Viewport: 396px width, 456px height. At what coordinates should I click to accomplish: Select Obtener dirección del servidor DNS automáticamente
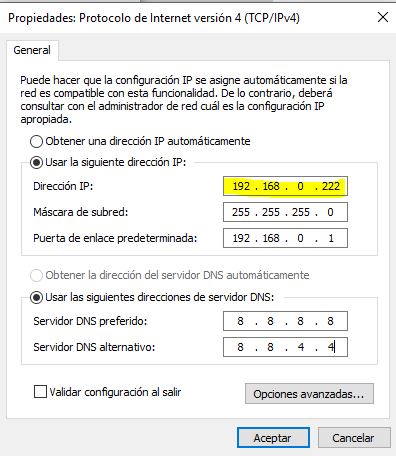[x=36, y=275]
